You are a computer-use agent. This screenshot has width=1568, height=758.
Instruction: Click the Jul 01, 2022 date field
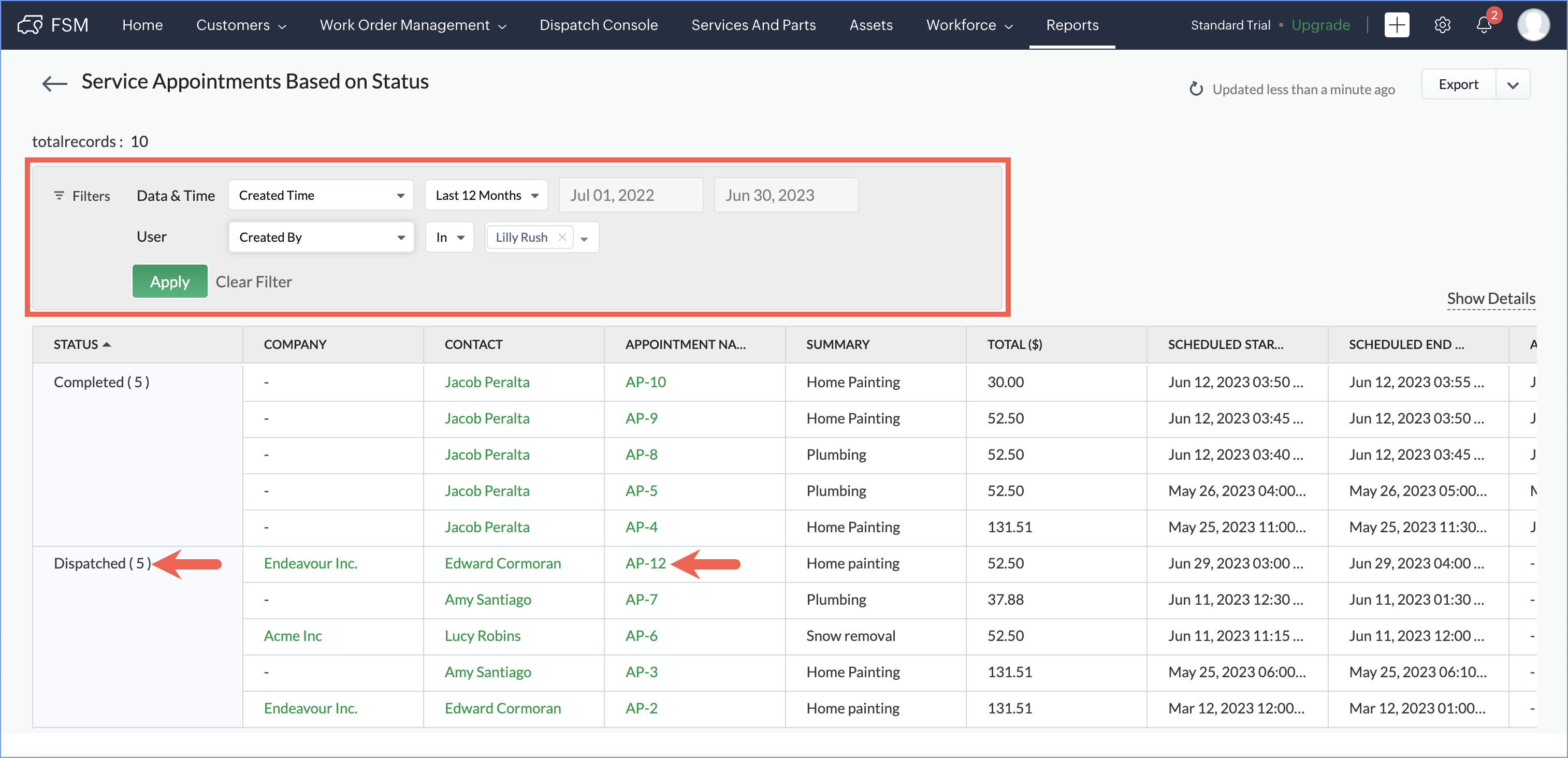tap(631, 195)
